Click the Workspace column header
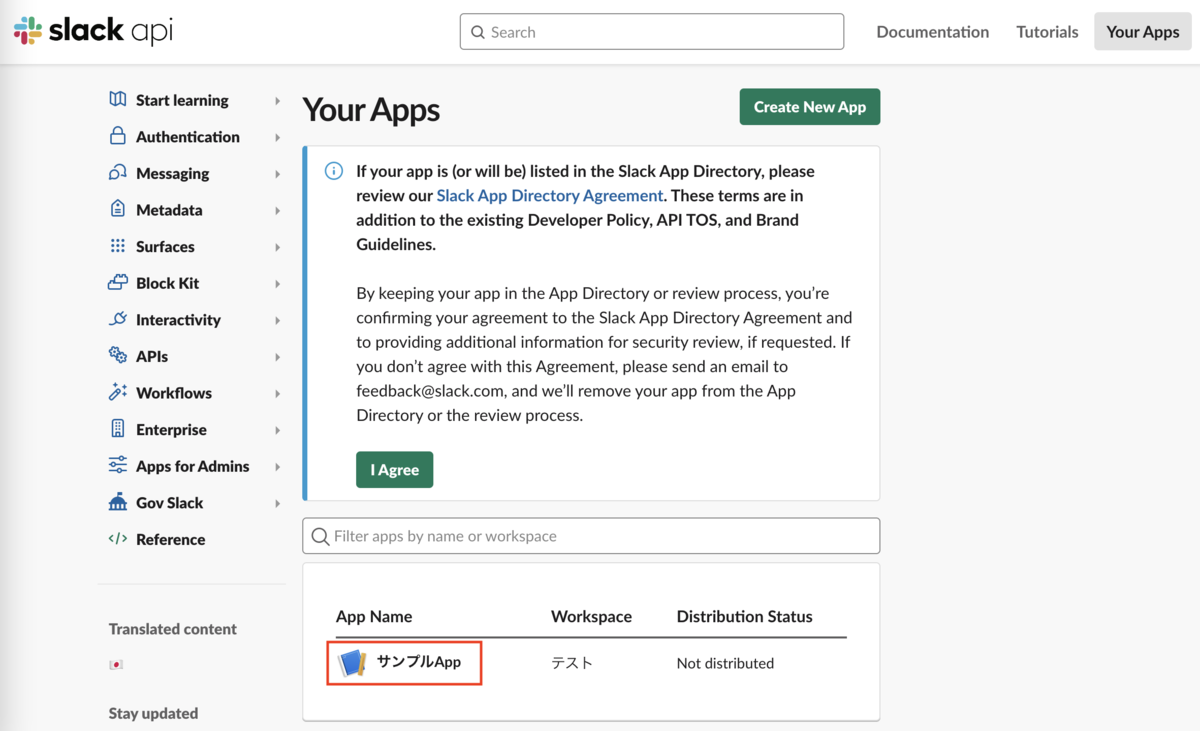 [591, 616]
